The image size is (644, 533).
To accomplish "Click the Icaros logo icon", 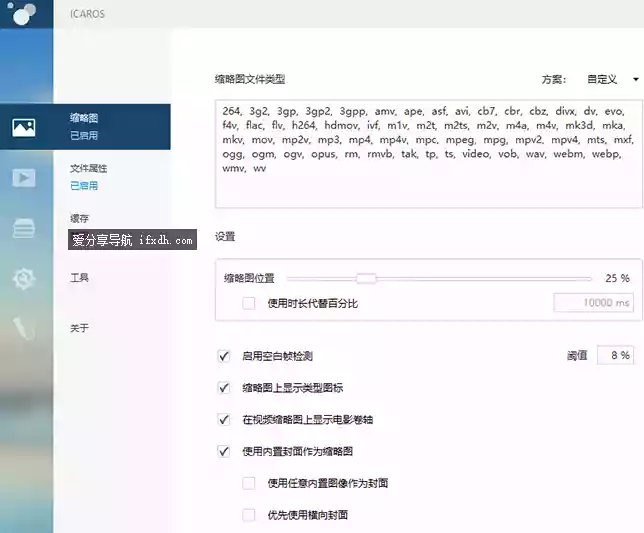I will click(22, 12).
